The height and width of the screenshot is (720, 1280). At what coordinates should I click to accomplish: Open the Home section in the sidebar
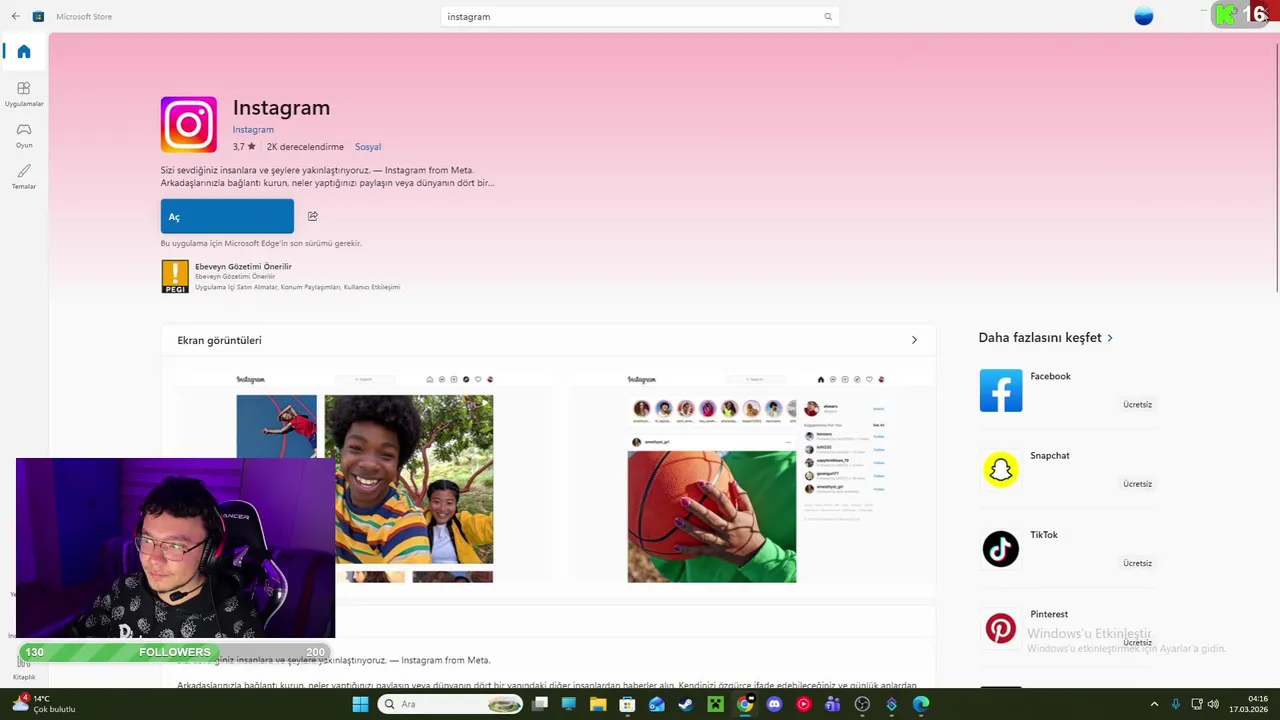pos(24,52)
